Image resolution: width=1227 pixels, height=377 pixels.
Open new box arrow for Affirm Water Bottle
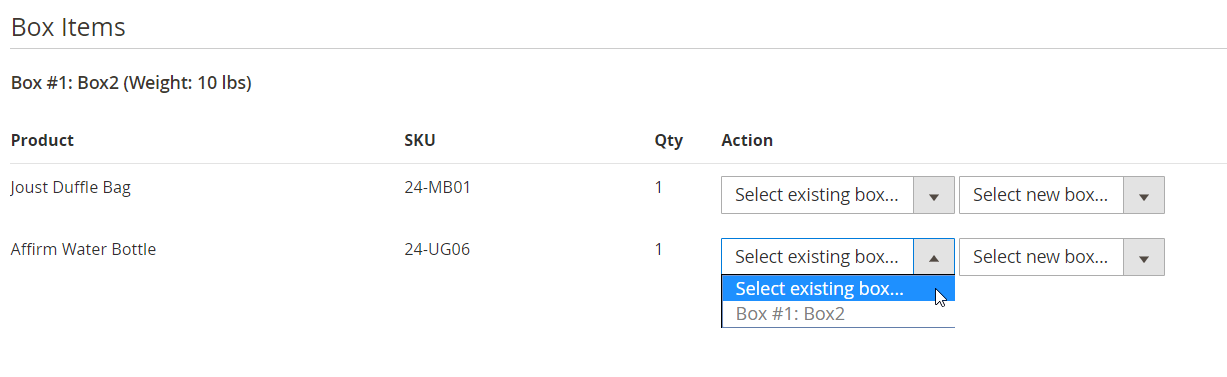[x=1144, y=257]
